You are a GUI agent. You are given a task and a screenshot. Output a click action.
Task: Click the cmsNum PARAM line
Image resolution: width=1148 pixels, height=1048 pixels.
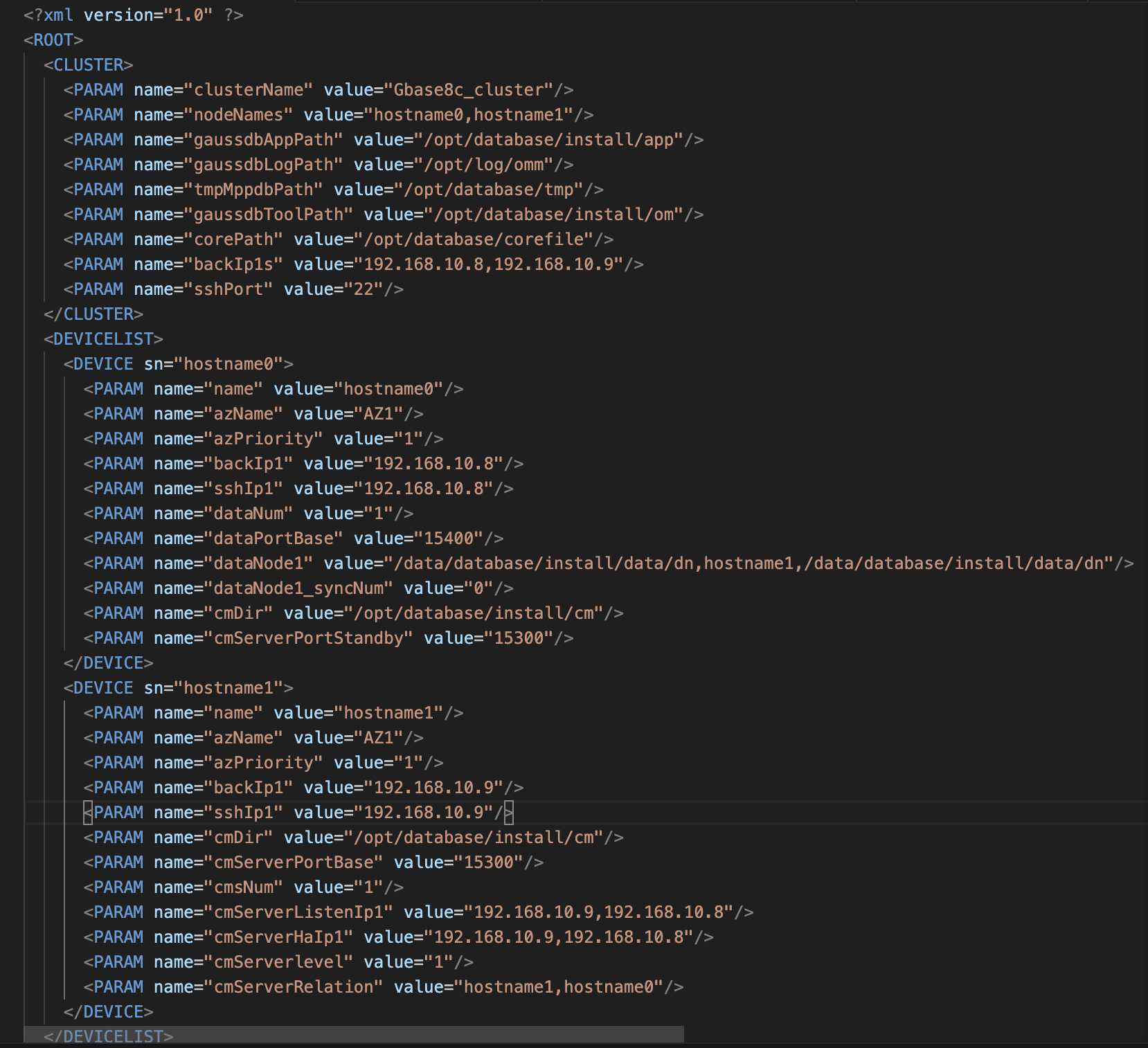point(244,887)
